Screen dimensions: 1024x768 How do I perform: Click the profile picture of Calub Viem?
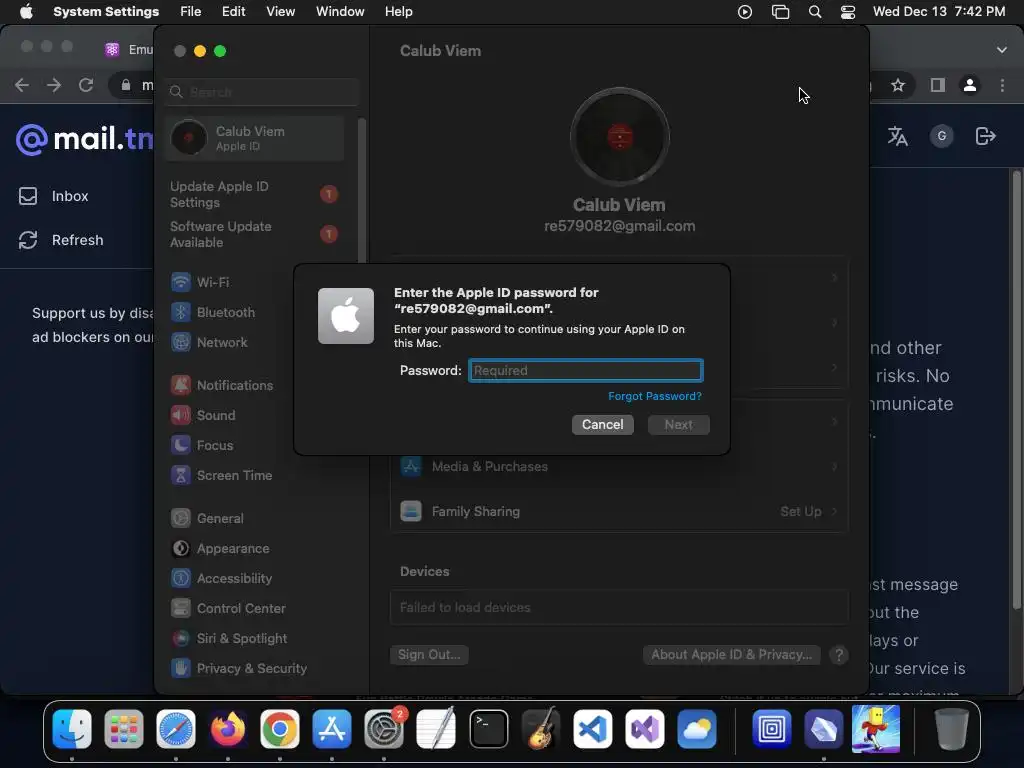[620, 137]
